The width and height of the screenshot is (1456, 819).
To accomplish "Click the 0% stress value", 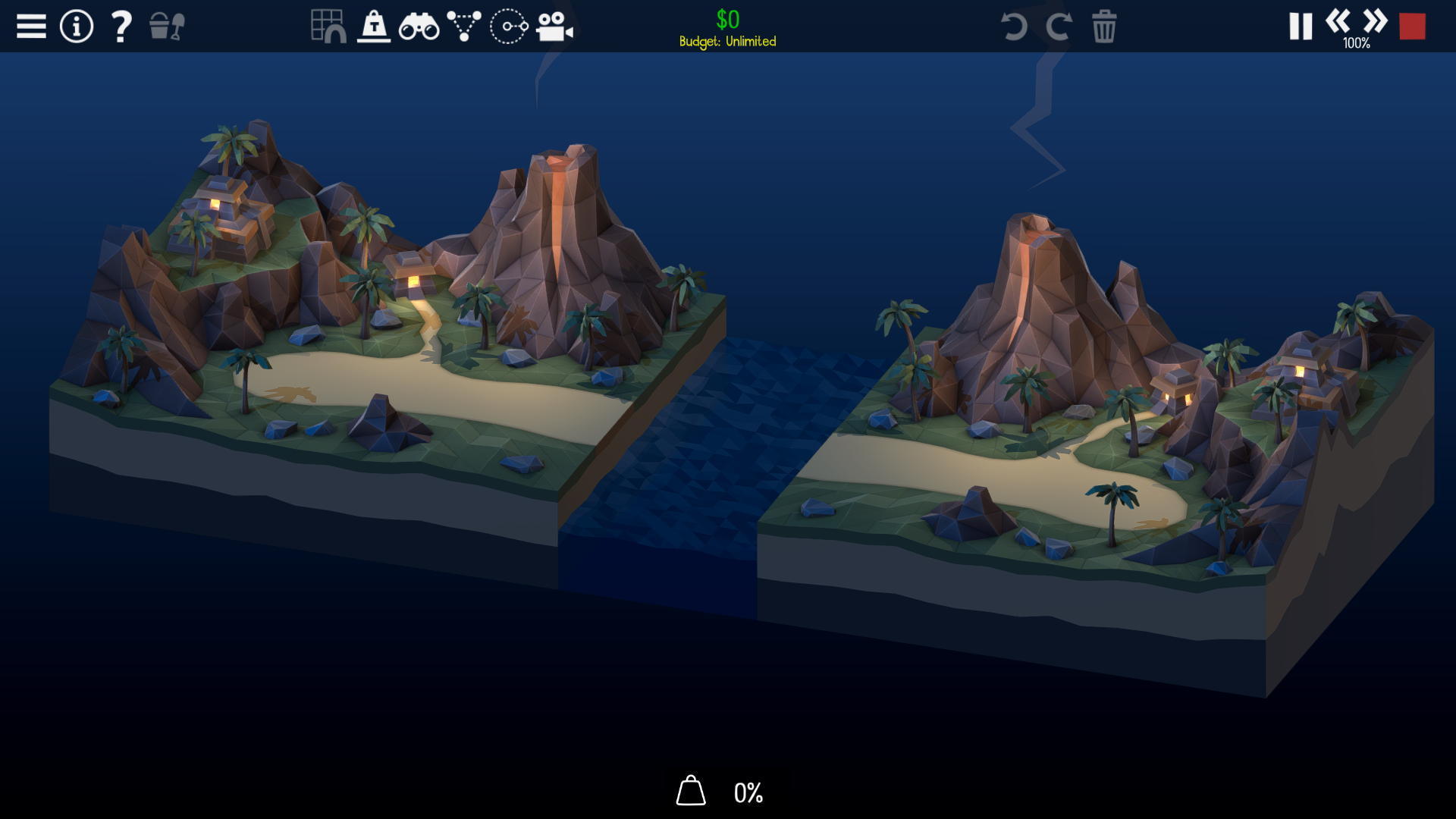I will pyautogui.click(x=748, y=793).
